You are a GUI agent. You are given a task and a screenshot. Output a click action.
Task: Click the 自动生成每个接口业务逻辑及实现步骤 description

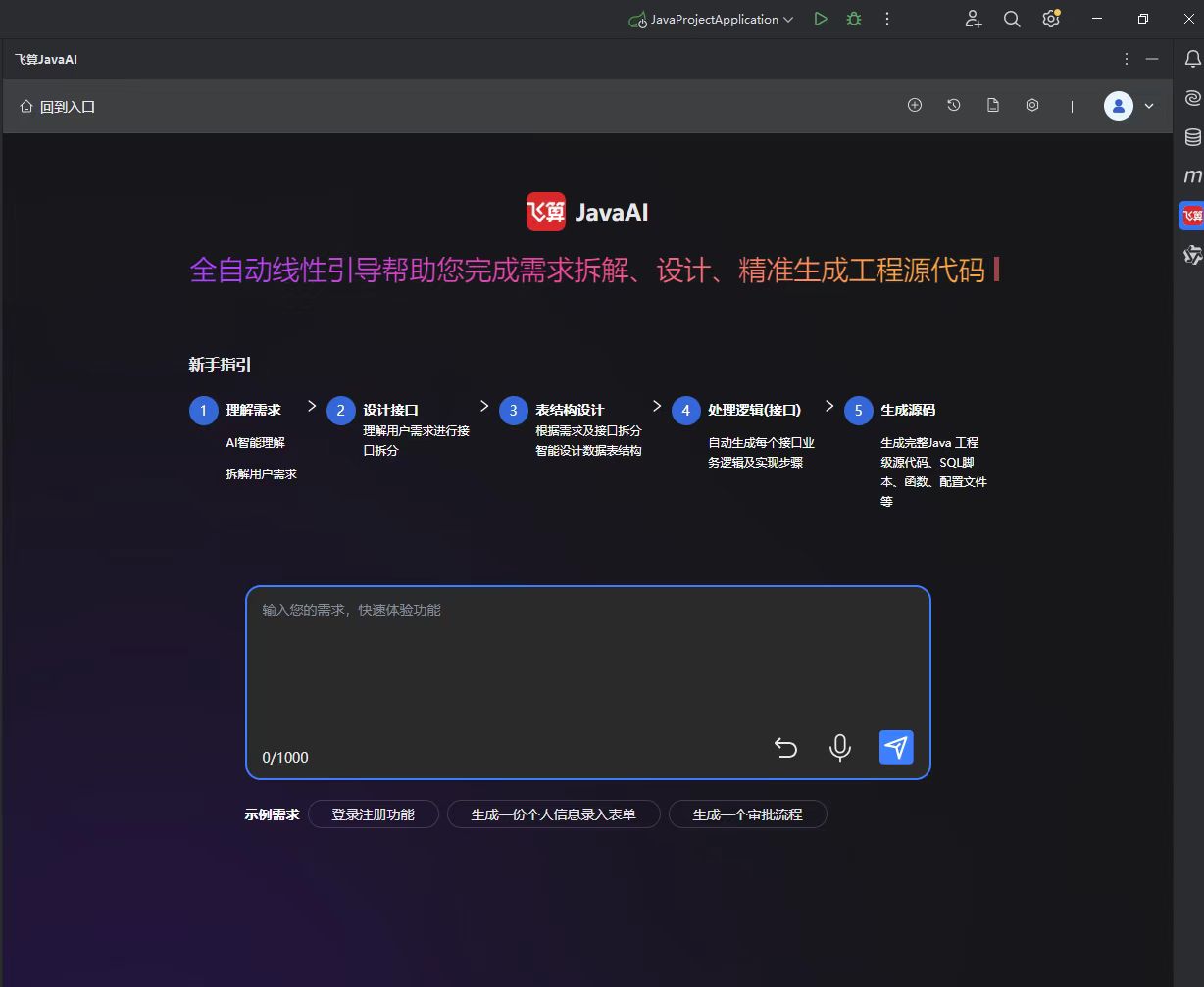(x=762, y=452)
